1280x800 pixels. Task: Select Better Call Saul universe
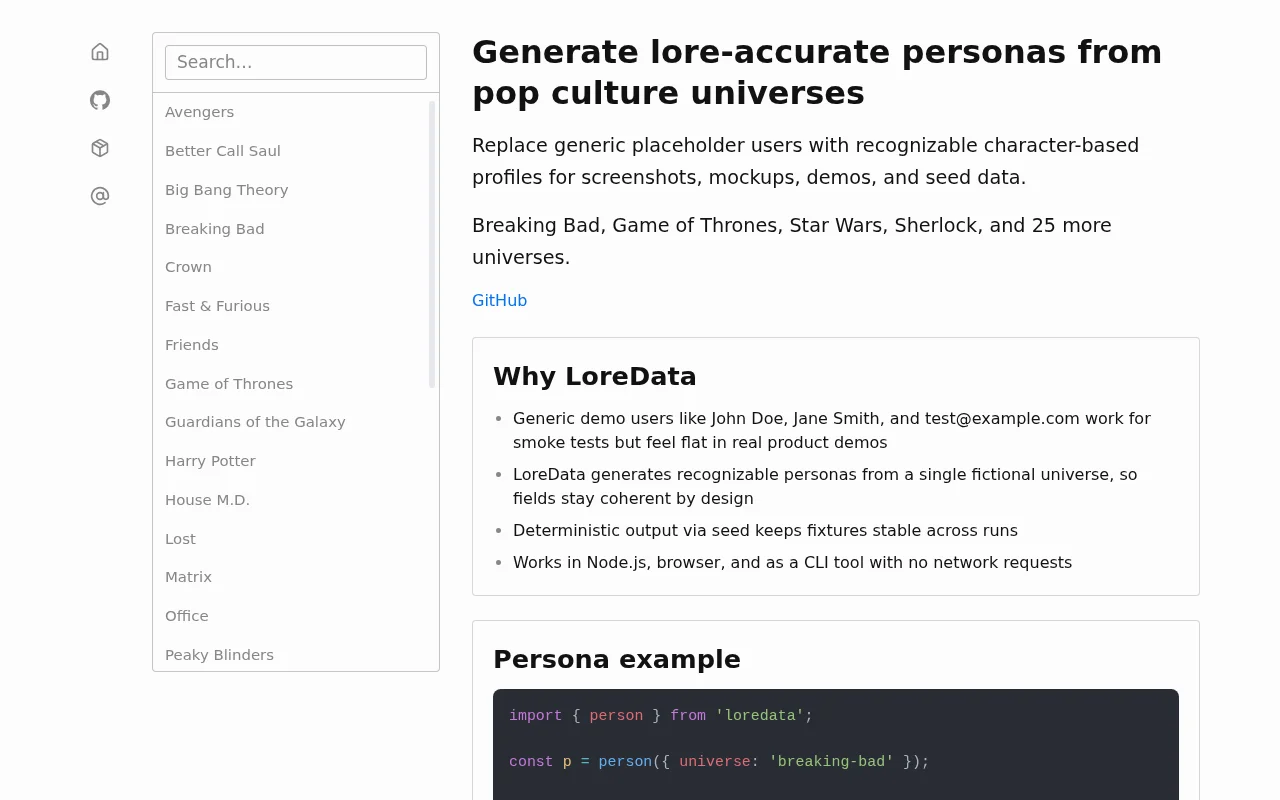(x=223, y=151)
